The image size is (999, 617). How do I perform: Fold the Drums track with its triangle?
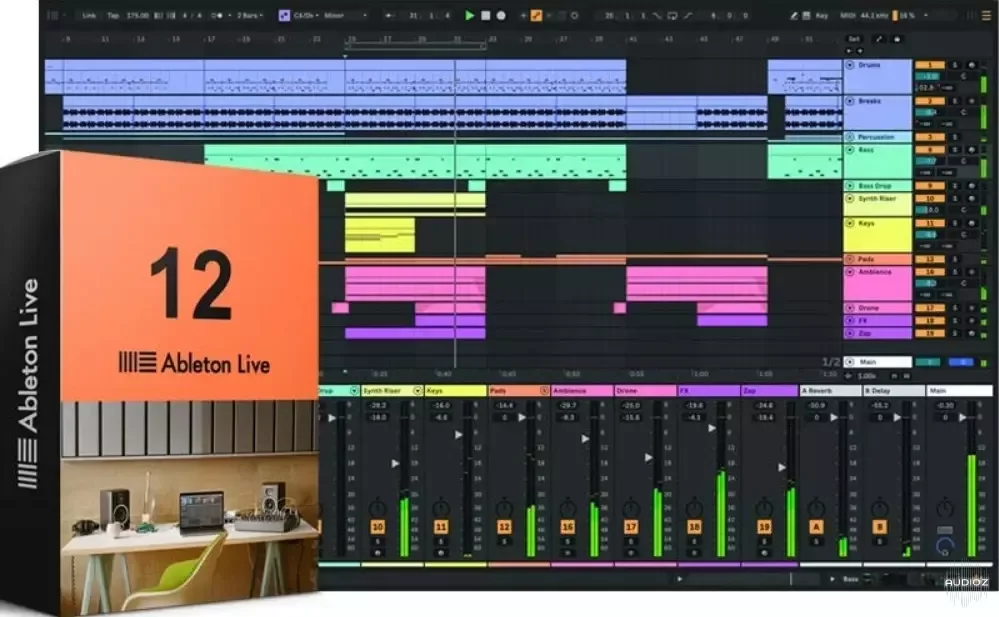850,65
